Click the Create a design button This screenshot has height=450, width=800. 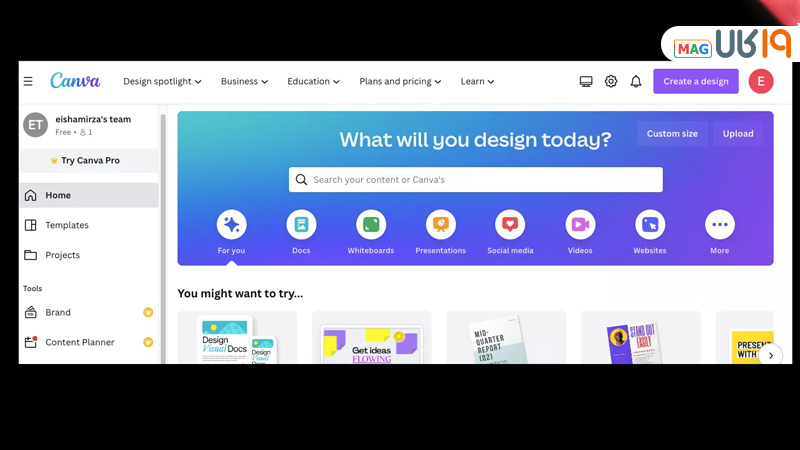(x=696, y=81)
